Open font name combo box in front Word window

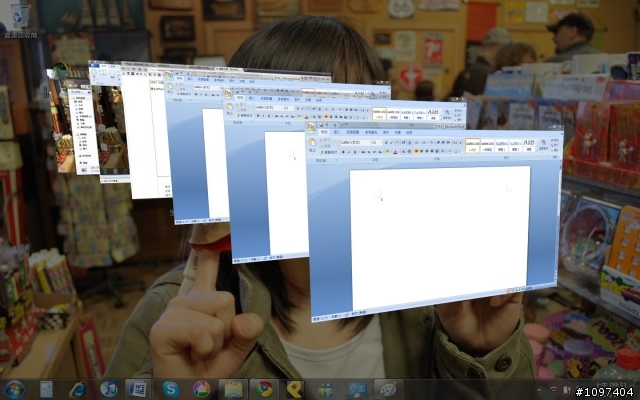355,142
